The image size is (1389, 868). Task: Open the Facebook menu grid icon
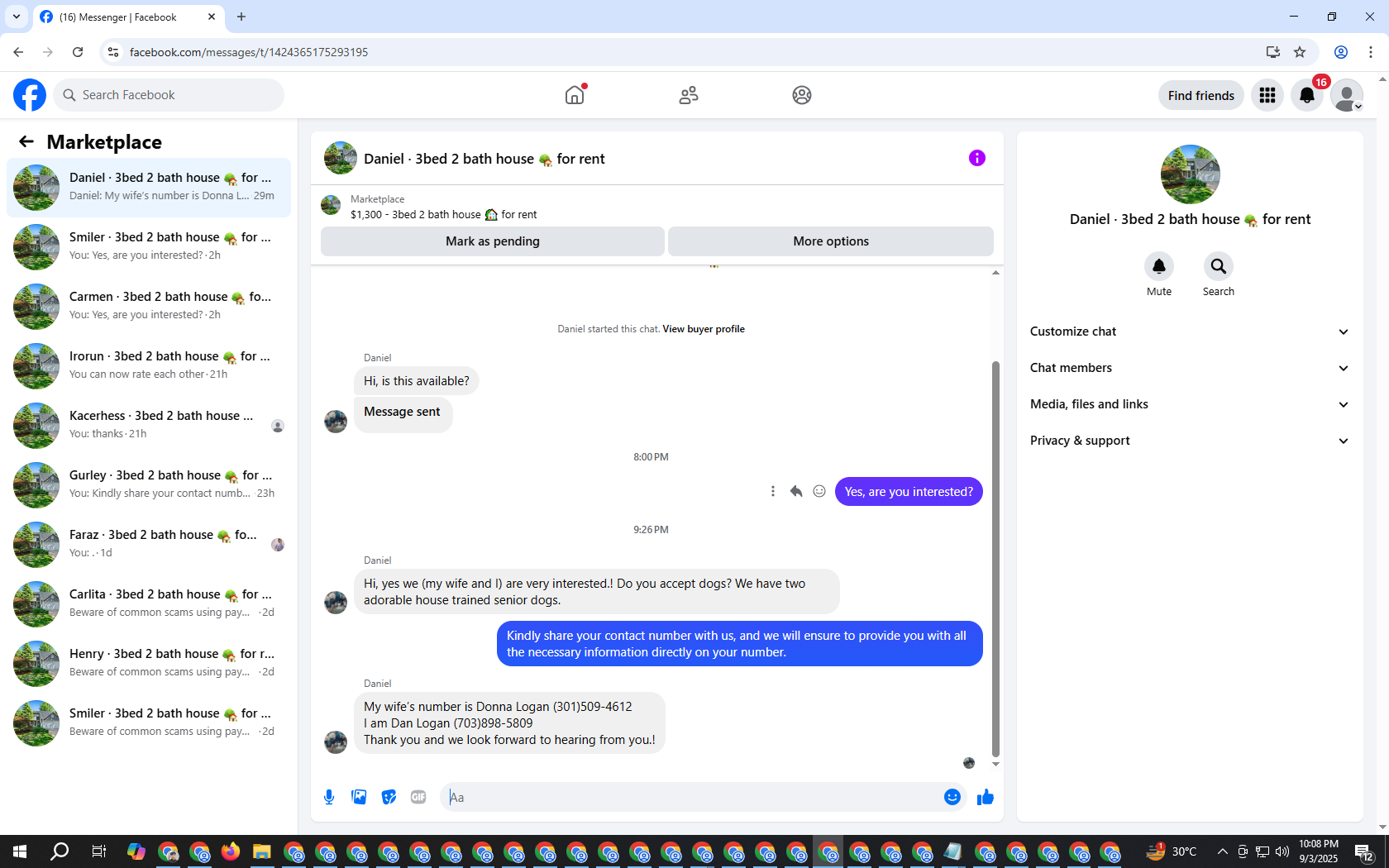click(x=1267, y=95)
